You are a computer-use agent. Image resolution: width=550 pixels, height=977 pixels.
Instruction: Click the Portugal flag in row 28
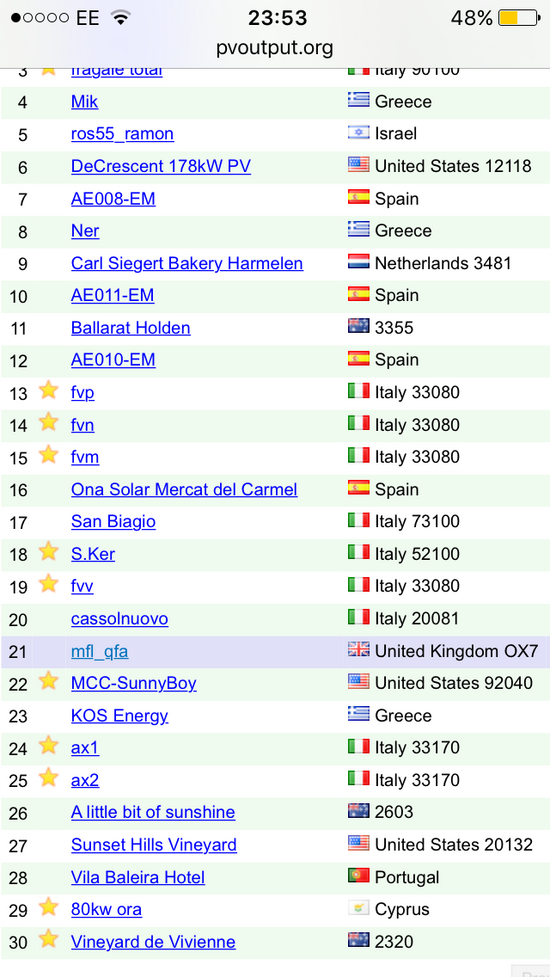pyautogui.click(x=359, y=876)
